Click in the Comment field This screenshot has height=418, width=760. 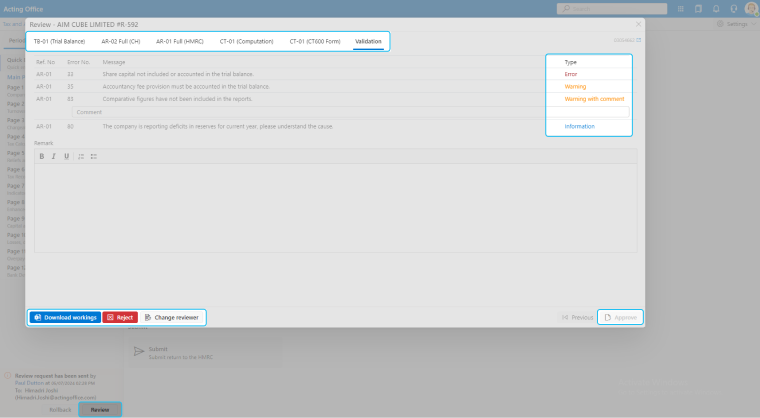(x=300, y=113)
